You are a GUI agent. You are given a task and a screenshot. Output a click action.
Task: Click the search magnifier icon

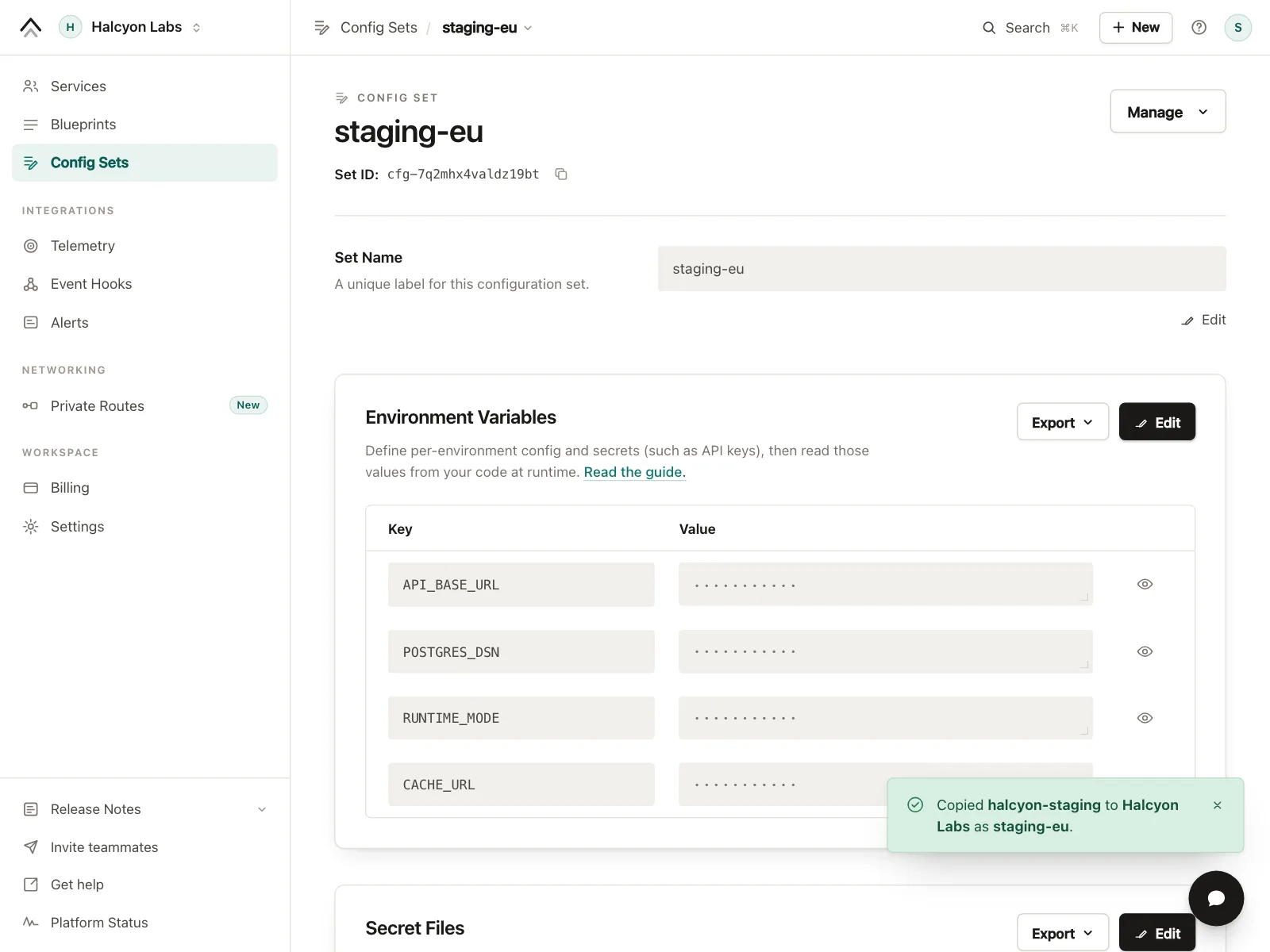coord(989,28)
